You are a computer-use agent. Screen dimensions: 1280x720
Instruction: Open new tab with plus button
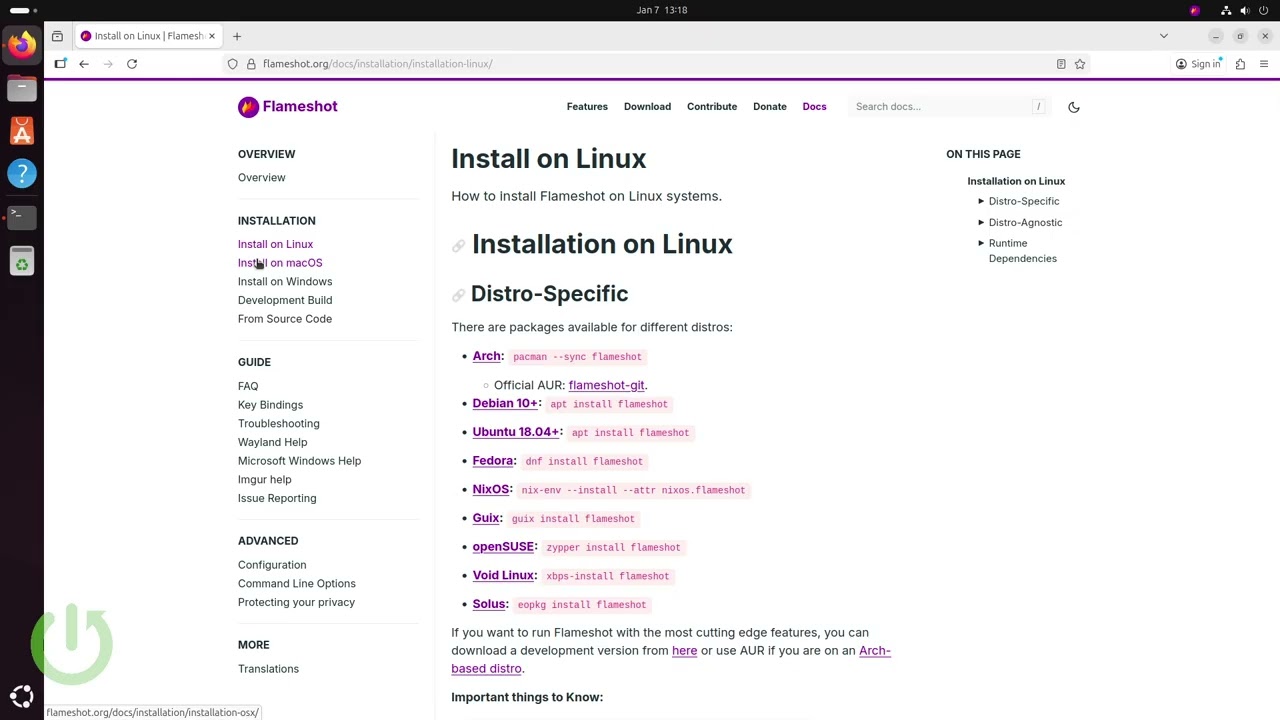(x=237, y=36)
